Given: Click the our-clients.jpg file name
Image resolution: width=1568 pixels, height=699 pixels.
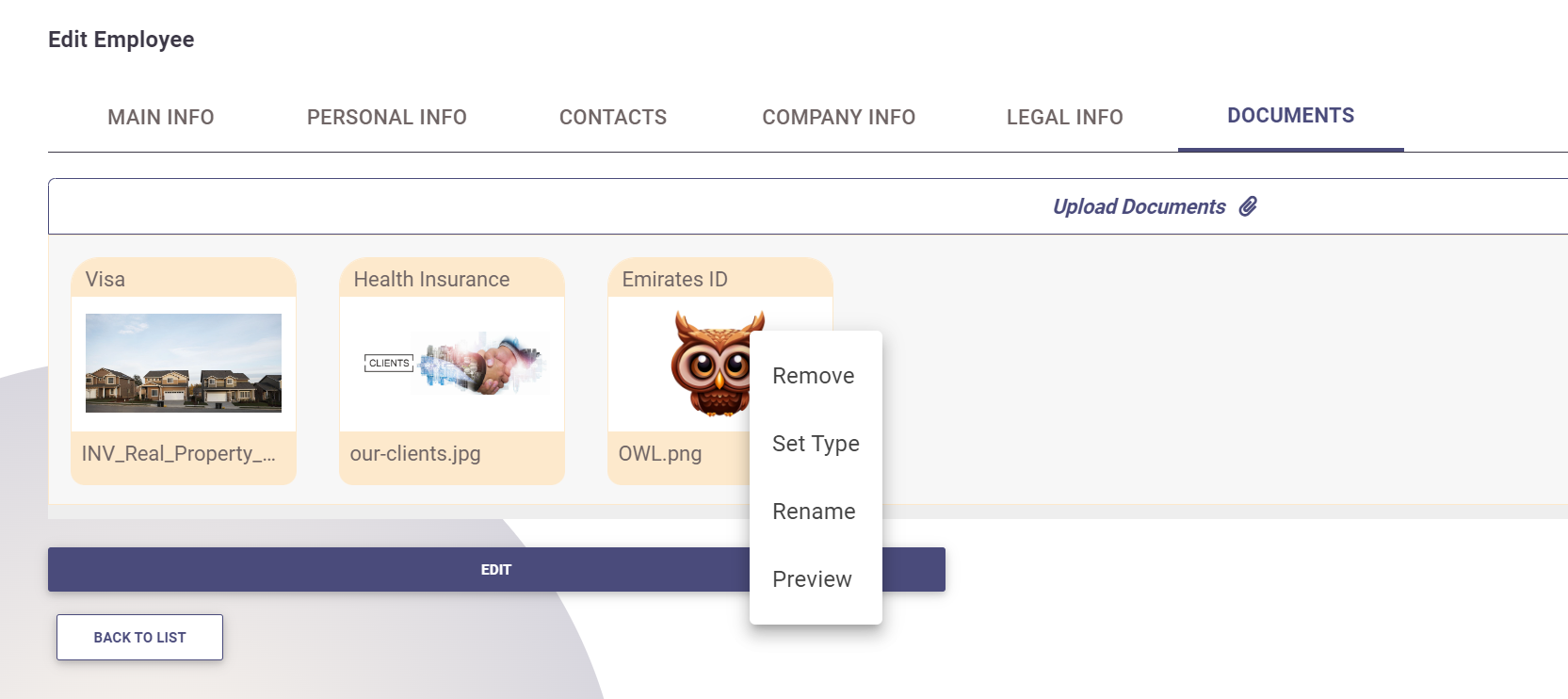Looking at the screenshot, I should click(415, 454).
